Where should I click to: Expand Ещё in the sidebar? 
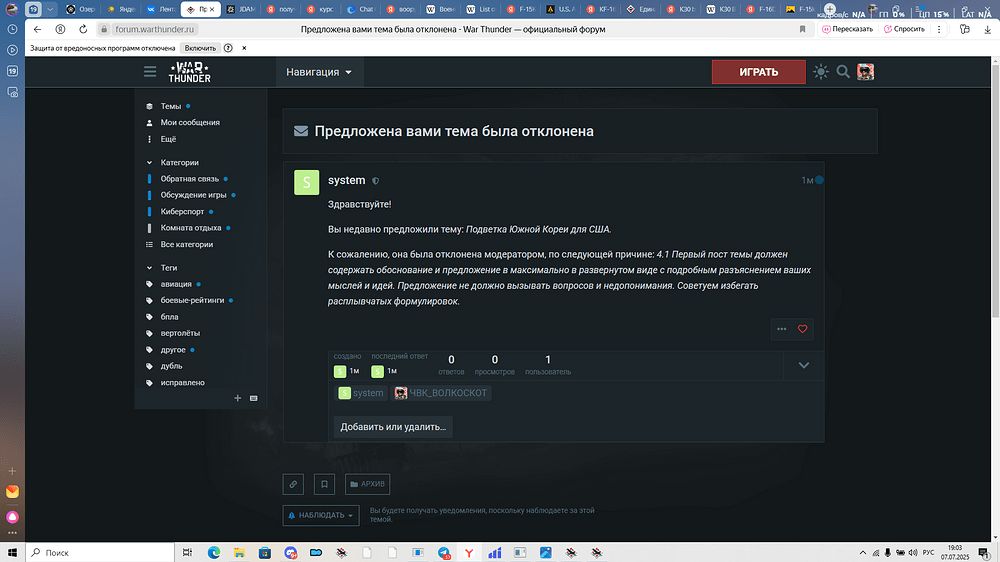pyautogui.click(x=168, y=139)
